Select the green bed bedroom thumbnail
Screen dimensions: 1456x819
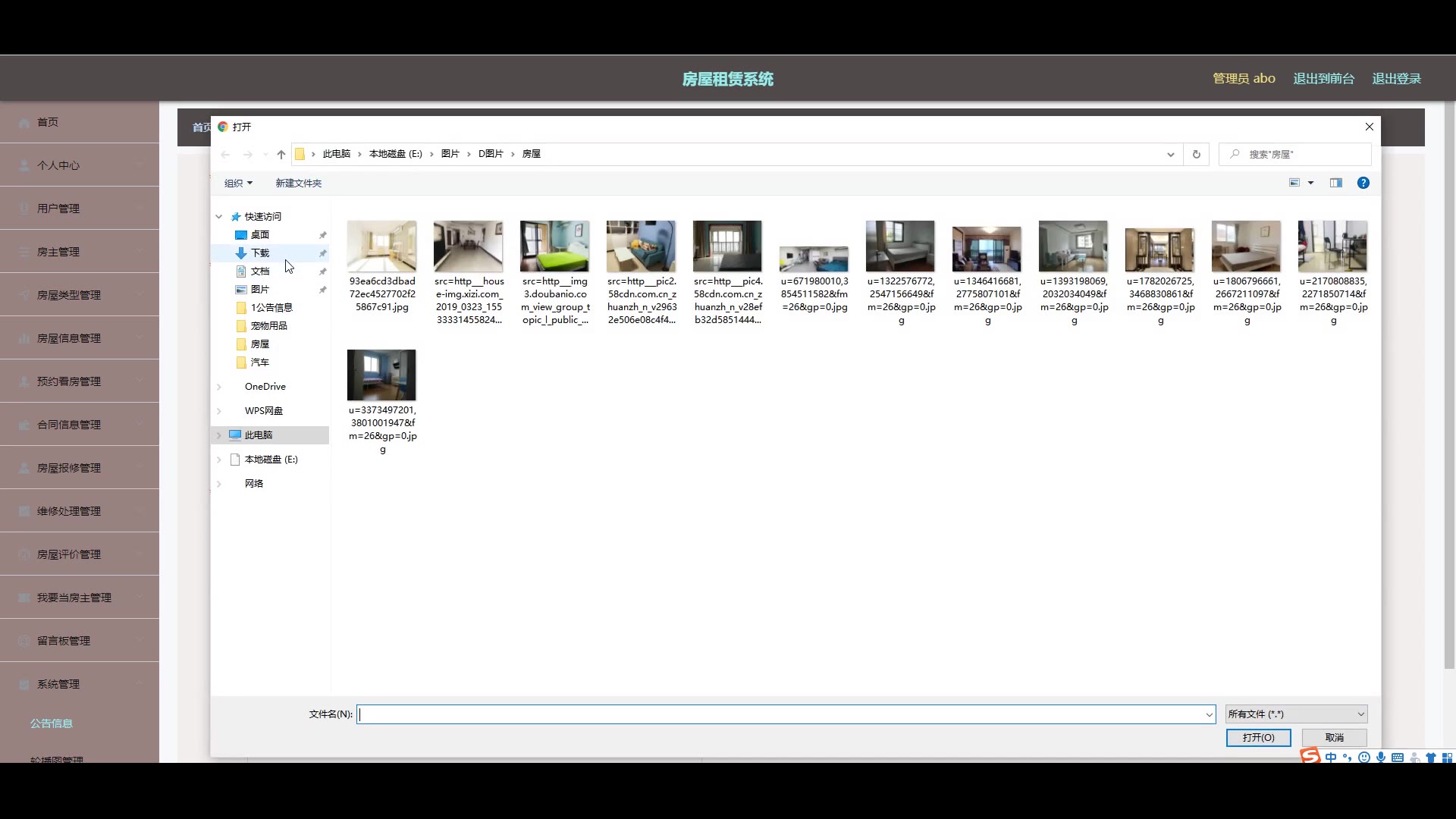click(554, 246)
